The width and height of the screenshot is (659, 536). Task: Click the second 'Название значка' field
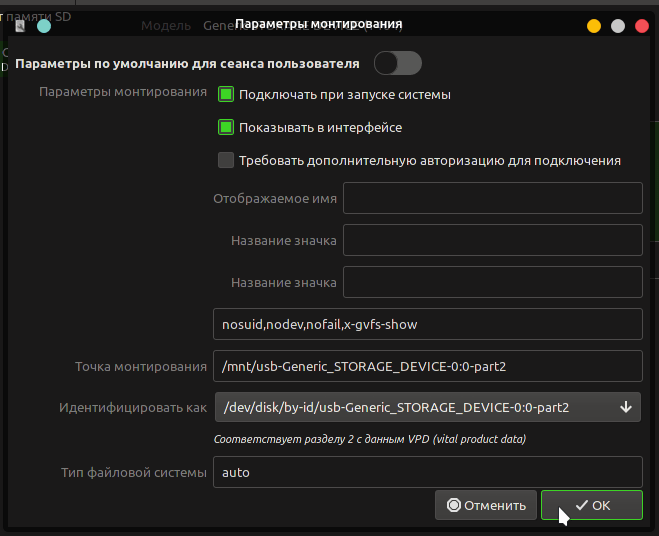[492, 282]
